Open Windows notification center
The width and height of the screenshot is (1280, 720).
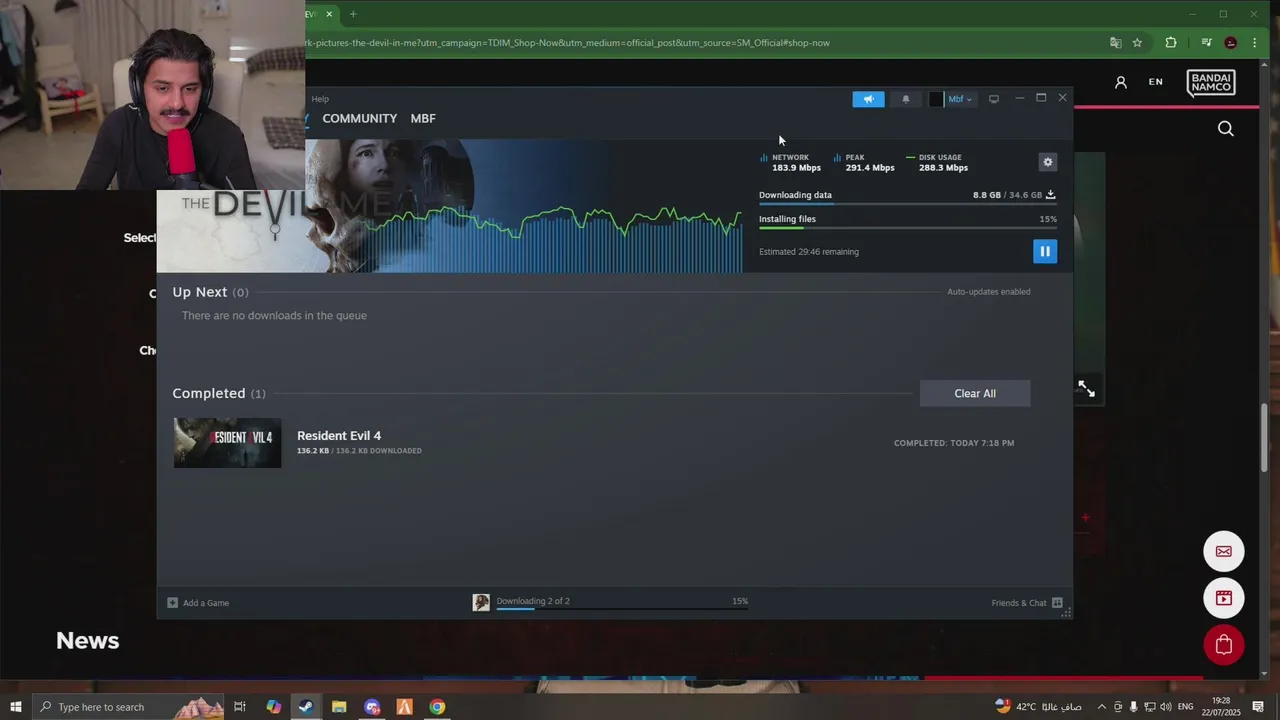click(x=1258, y=707)
